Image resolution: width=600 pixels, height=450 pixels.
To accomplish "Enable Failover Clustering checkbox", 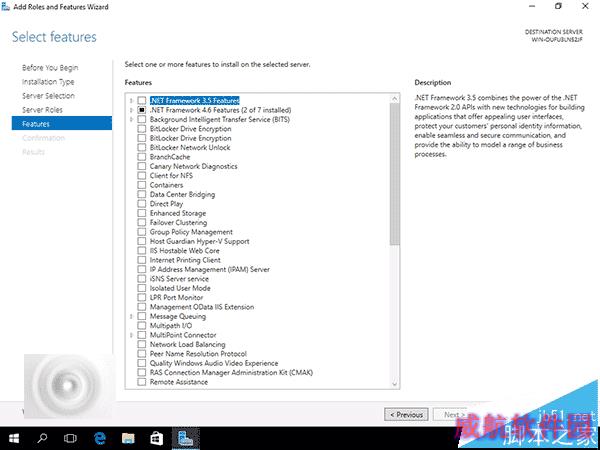I will [142, 222].
